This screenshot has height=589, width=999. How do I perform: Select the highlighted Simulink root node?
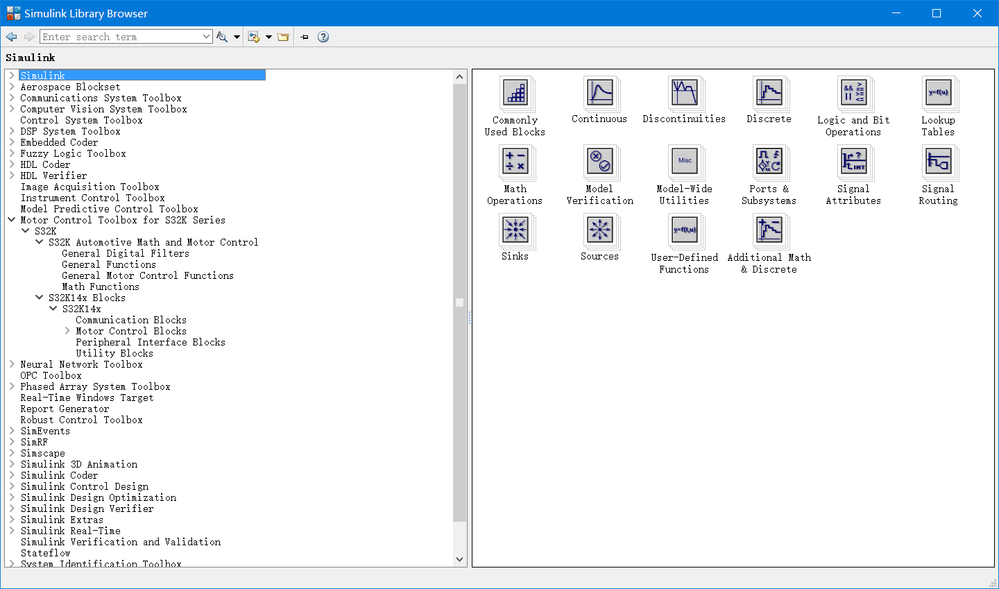(x=142, y=75)
